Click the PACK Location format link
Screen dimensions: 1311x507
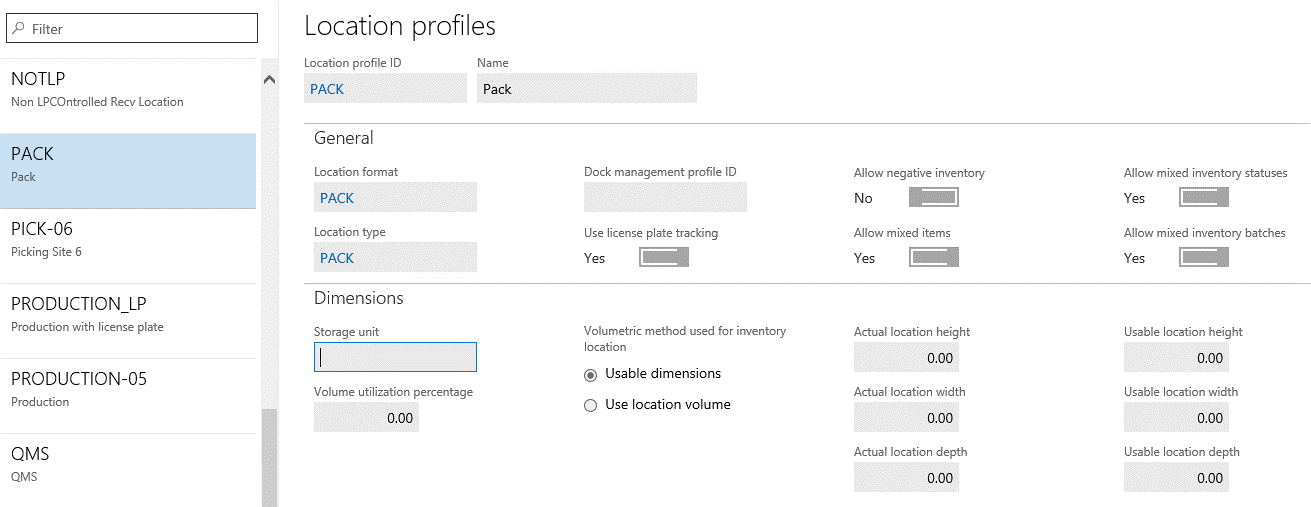337,198
